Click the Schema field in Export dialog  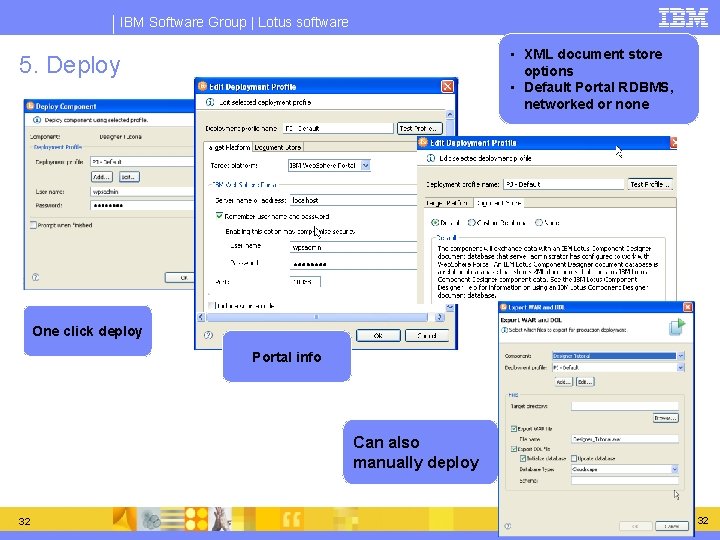(x=624, y=480)
